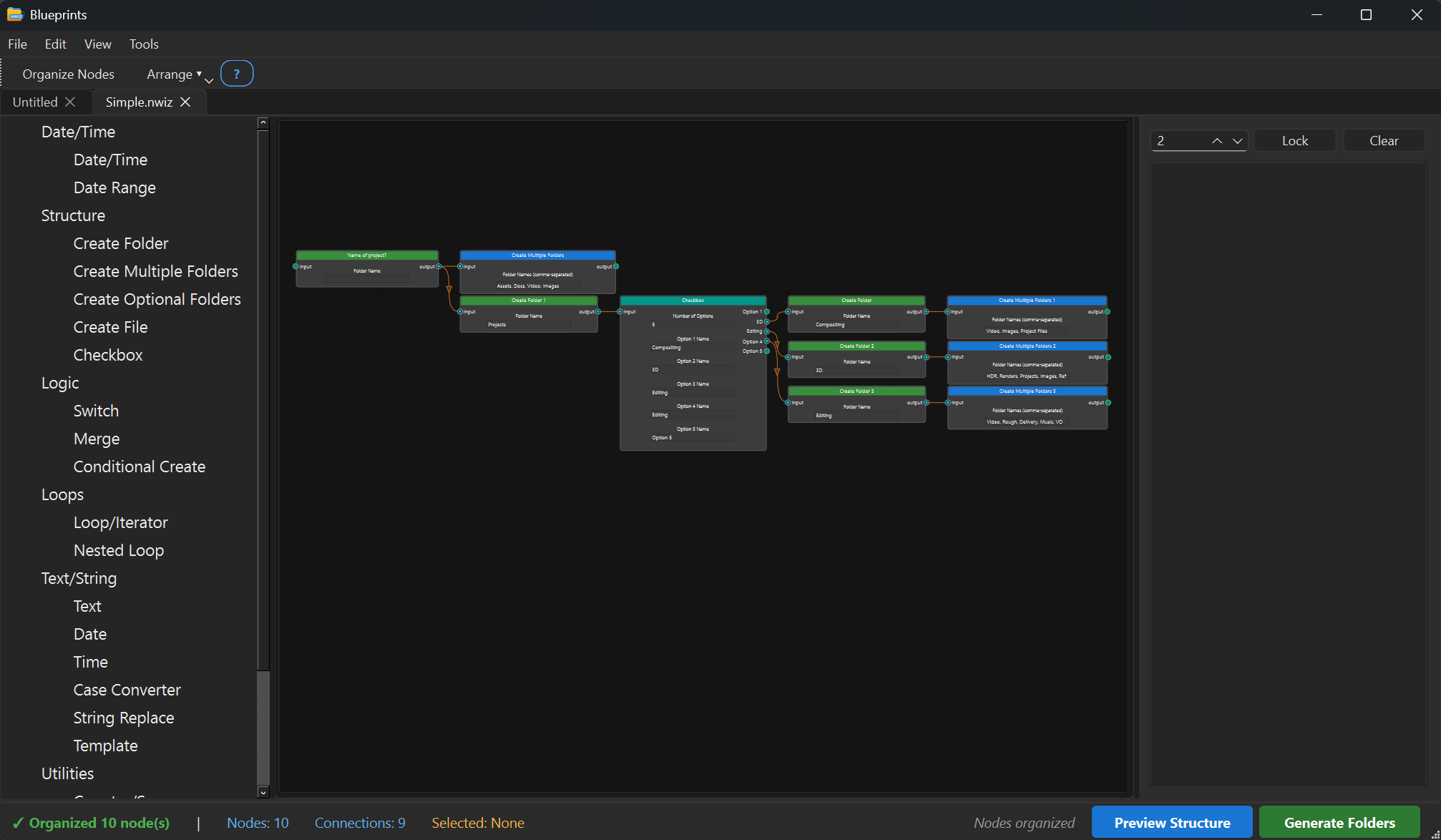Screen dimensions: 1441x840
Task: Close the Untitled tab
Action: [x=70, y=102]
